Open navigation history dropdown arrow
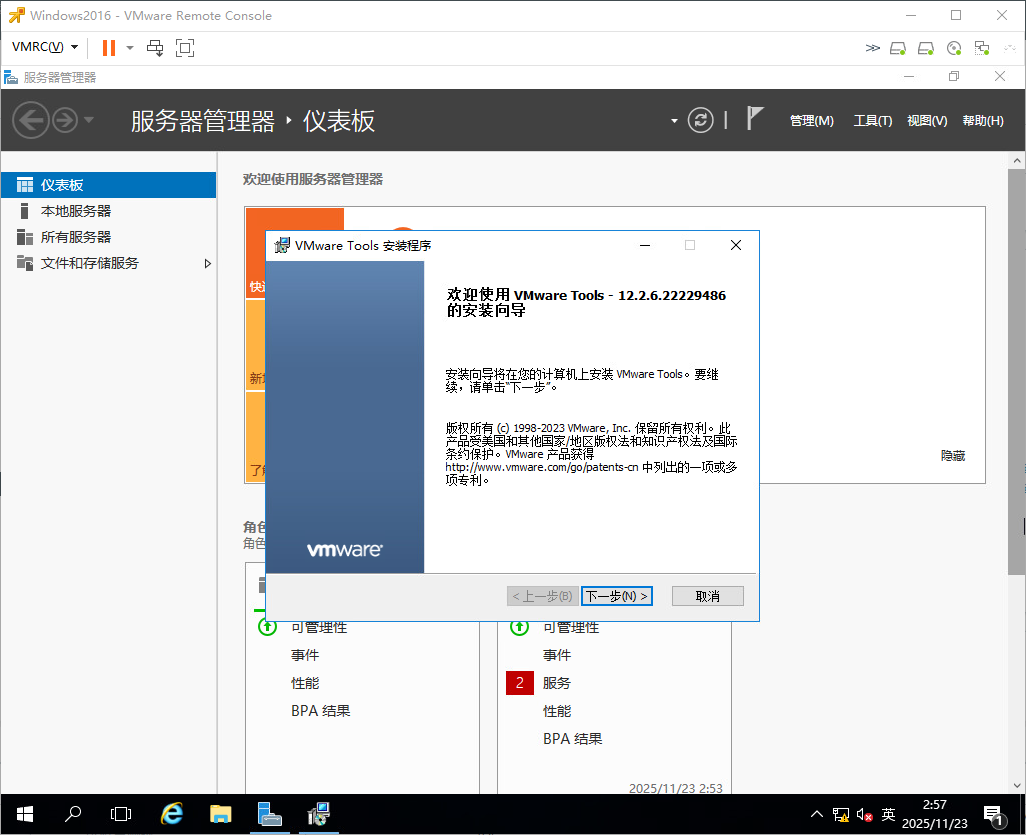The width and height of the screenshot is (1026, 835). (x=89, y=120)
